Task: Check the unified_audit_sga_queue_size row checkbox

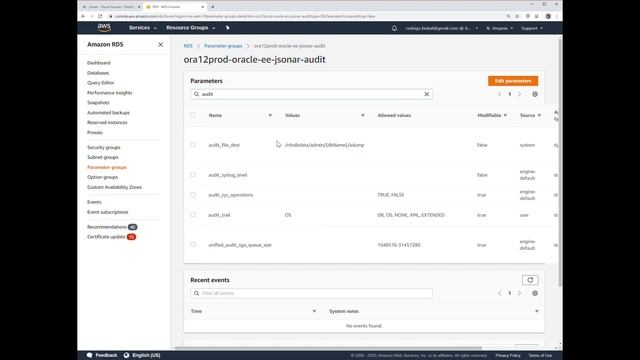Action: point(193,244)
